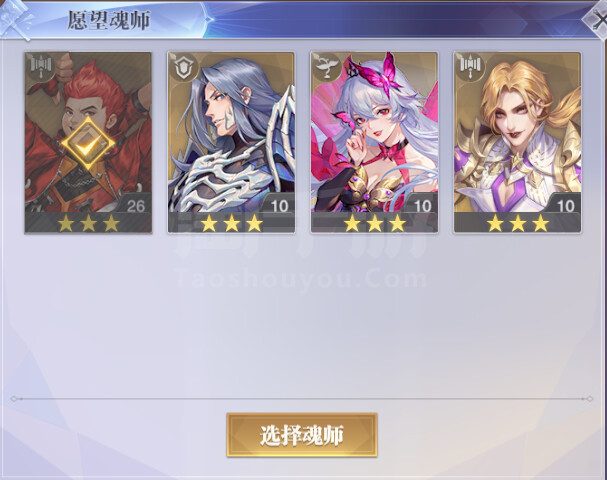The width and height of the screenshot is (607, 480).
Task: Click the shield defense icon on silver-haired card
Action: click(x=184, y=68)
